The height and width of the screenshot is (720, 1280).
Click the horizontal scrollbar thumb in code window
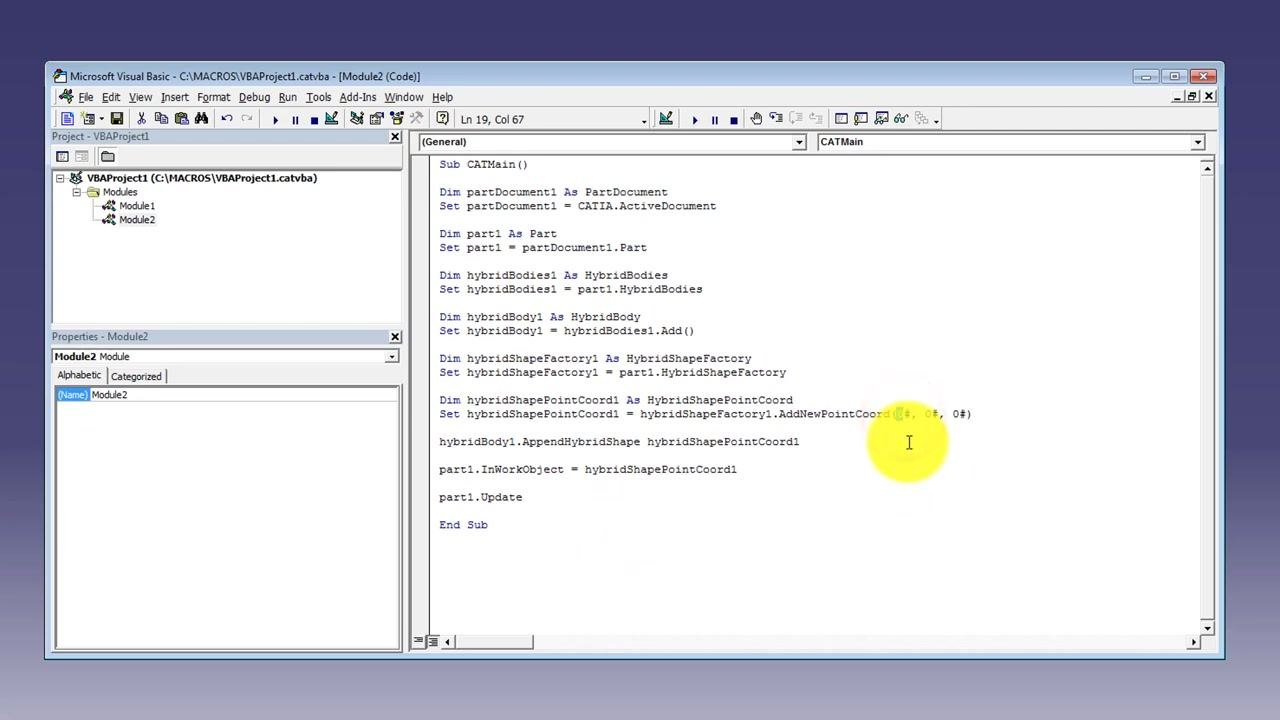[x=494, y=642]
